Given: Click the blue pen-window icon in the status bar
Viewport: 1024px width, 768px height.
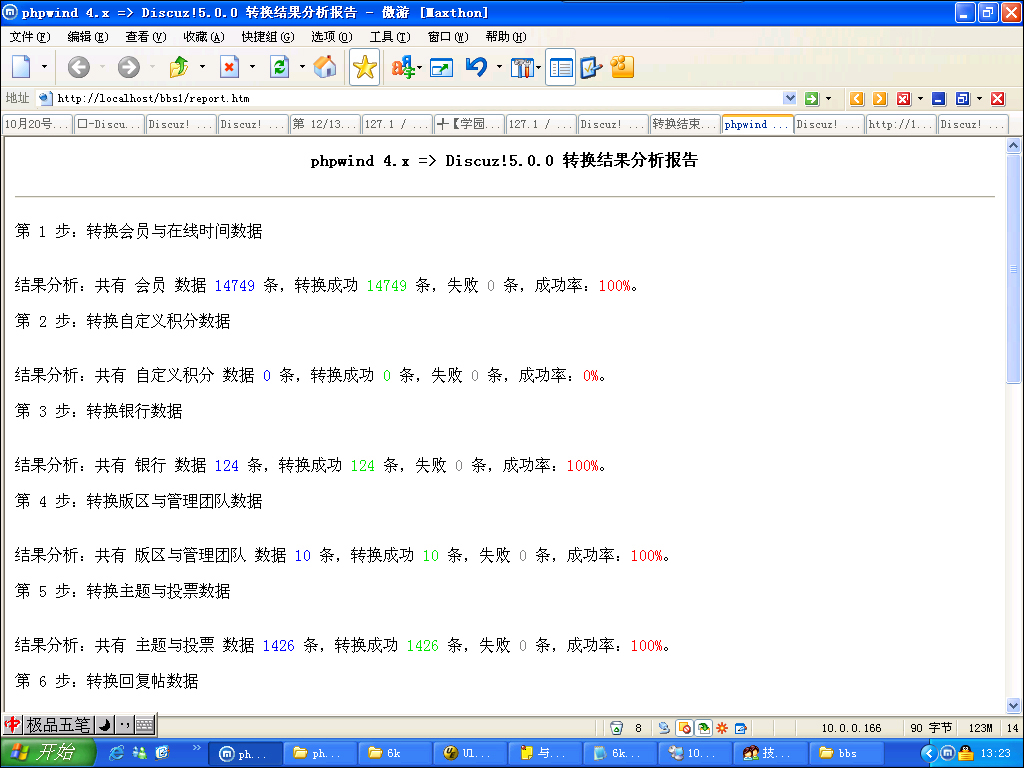Looking at the screenshot, I should [740, 728].
